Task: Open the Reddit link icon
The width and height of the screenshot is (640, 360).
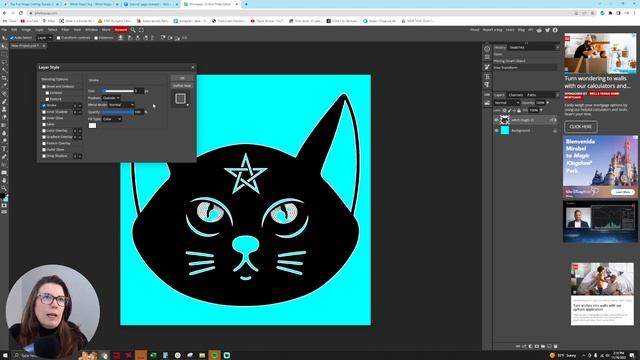Action: [539, 30]
